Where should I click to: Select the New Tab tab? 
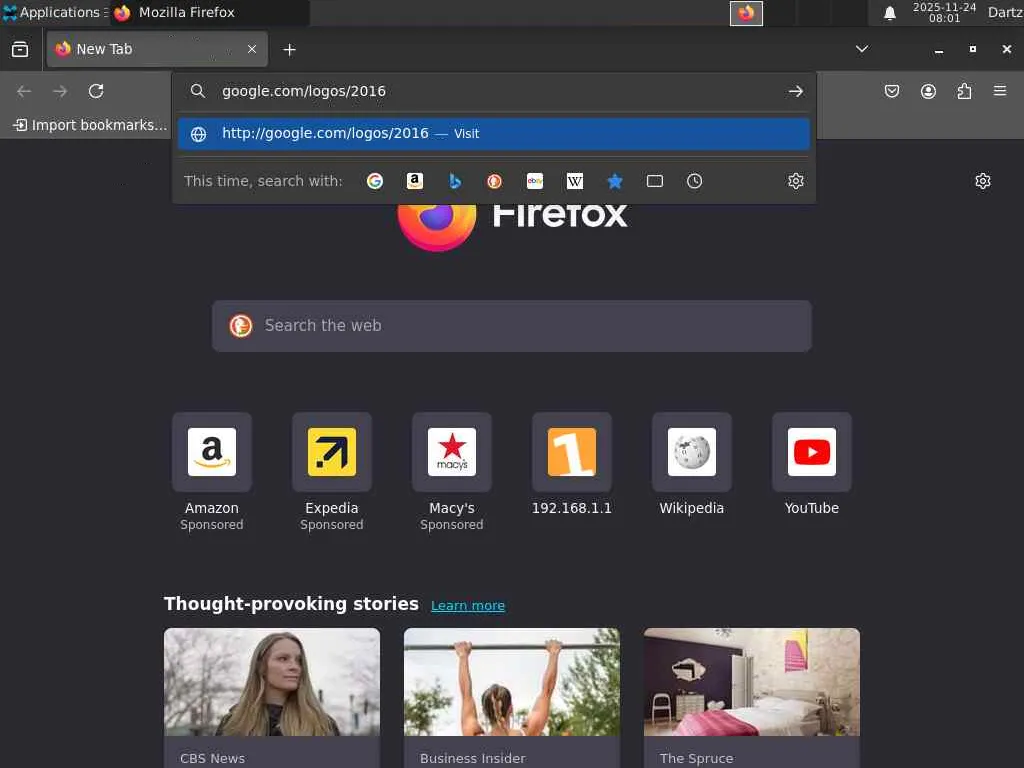point(157,49)
